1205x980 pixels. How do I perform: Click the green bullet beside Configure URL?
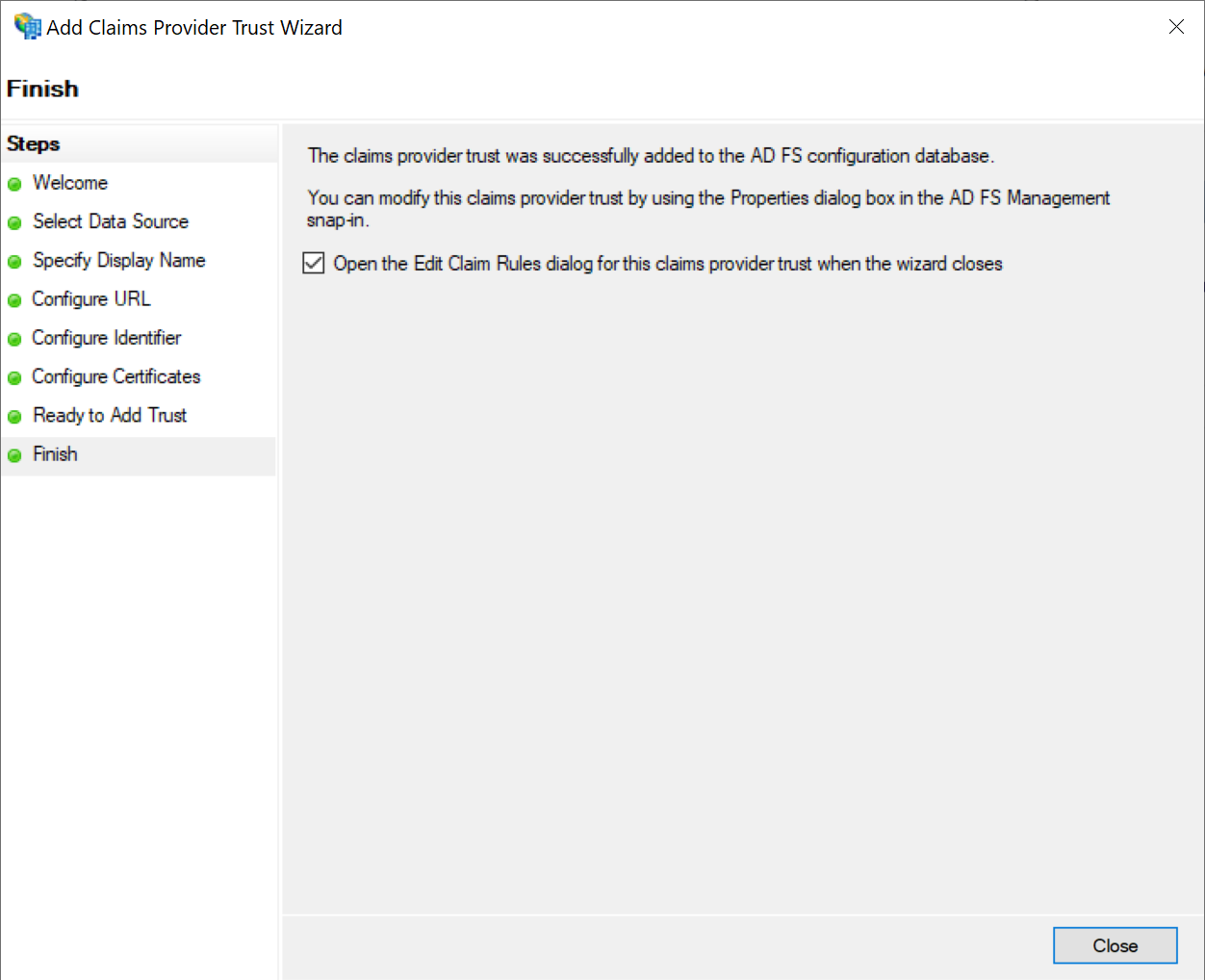(x=14, y=300)
